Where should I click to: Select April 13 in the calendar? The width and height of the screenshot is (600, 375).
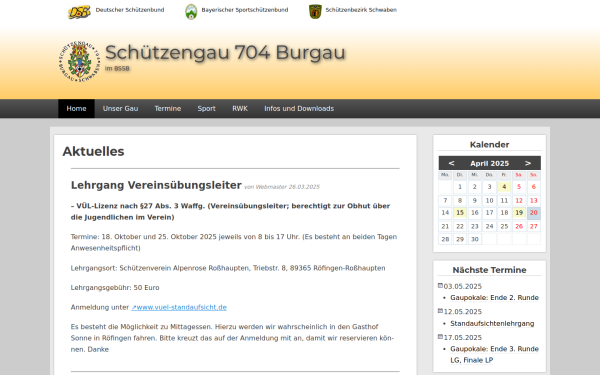[x=534, y=201]
